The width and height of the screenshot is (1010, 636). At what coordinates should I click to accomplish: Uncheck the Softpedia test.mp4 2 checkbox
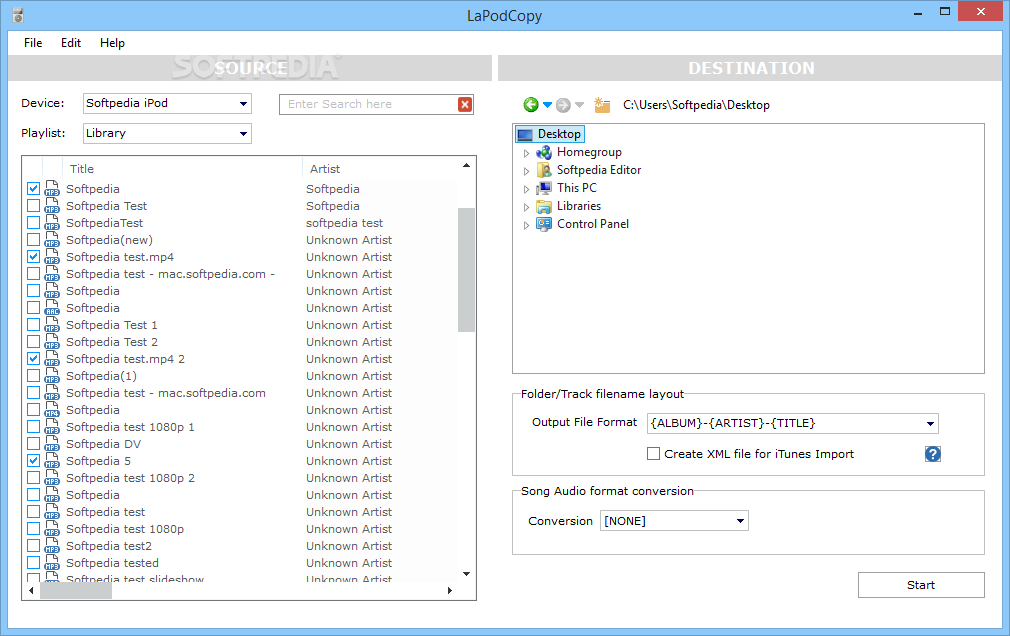click(x=33, y=359)
